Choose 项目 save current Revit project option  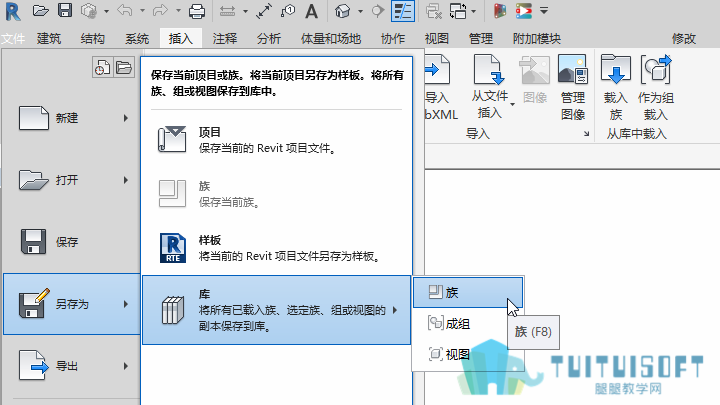pos(276,140)
